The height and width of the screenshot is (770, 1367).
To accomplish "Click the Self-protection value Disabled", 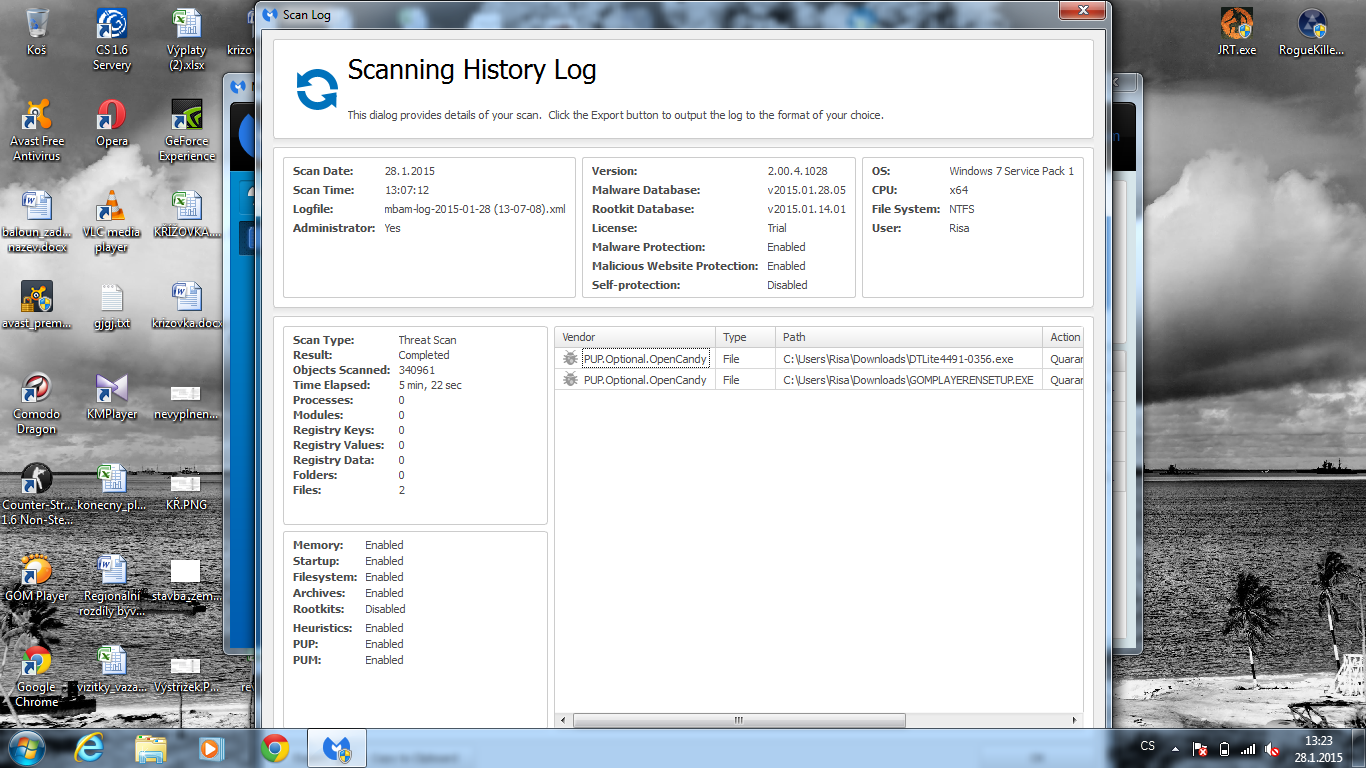I will [x=787, y=285].
